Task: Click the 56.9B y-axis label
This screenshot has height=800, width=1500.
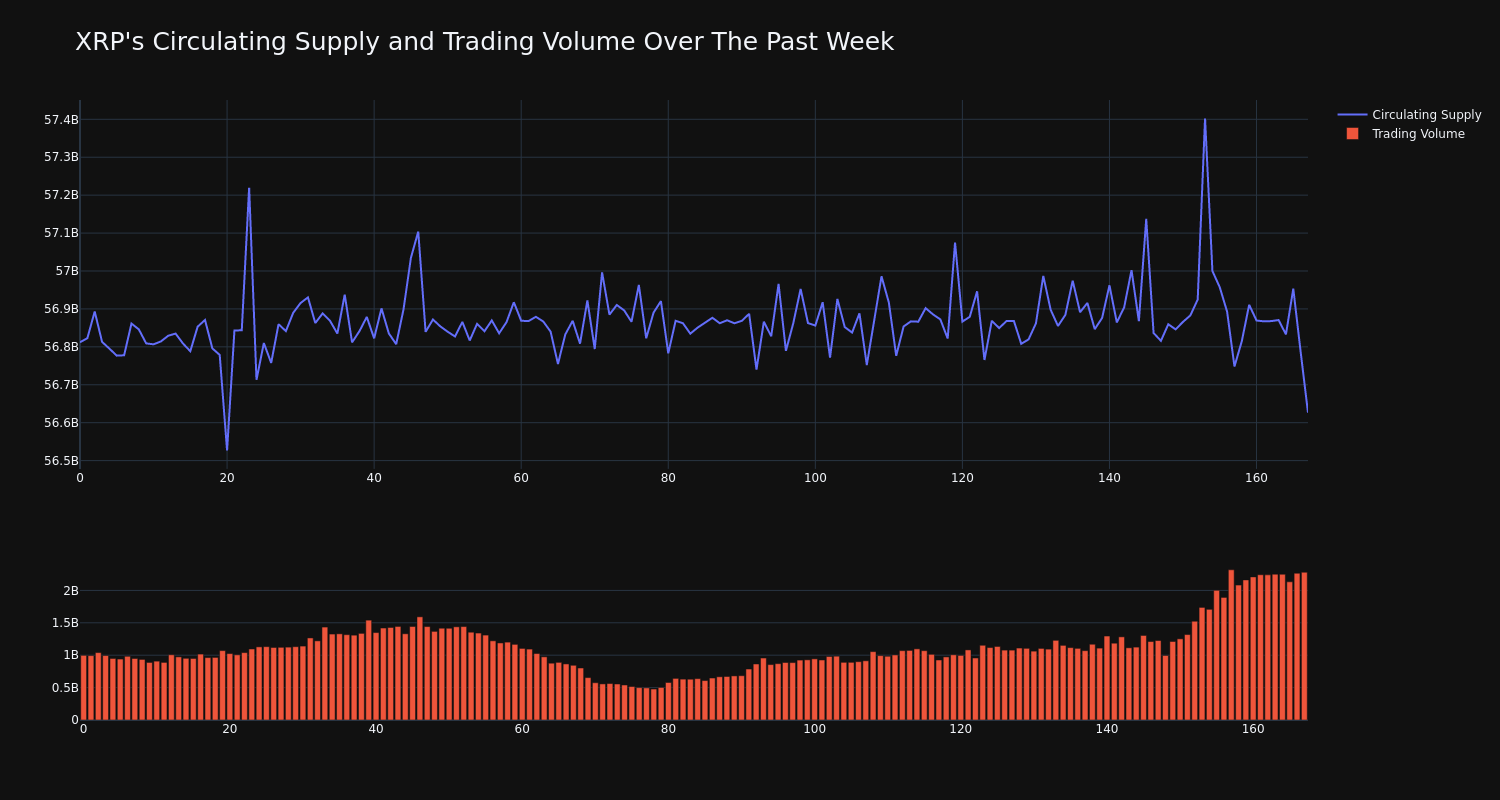Action: click(x=60, y=309)
